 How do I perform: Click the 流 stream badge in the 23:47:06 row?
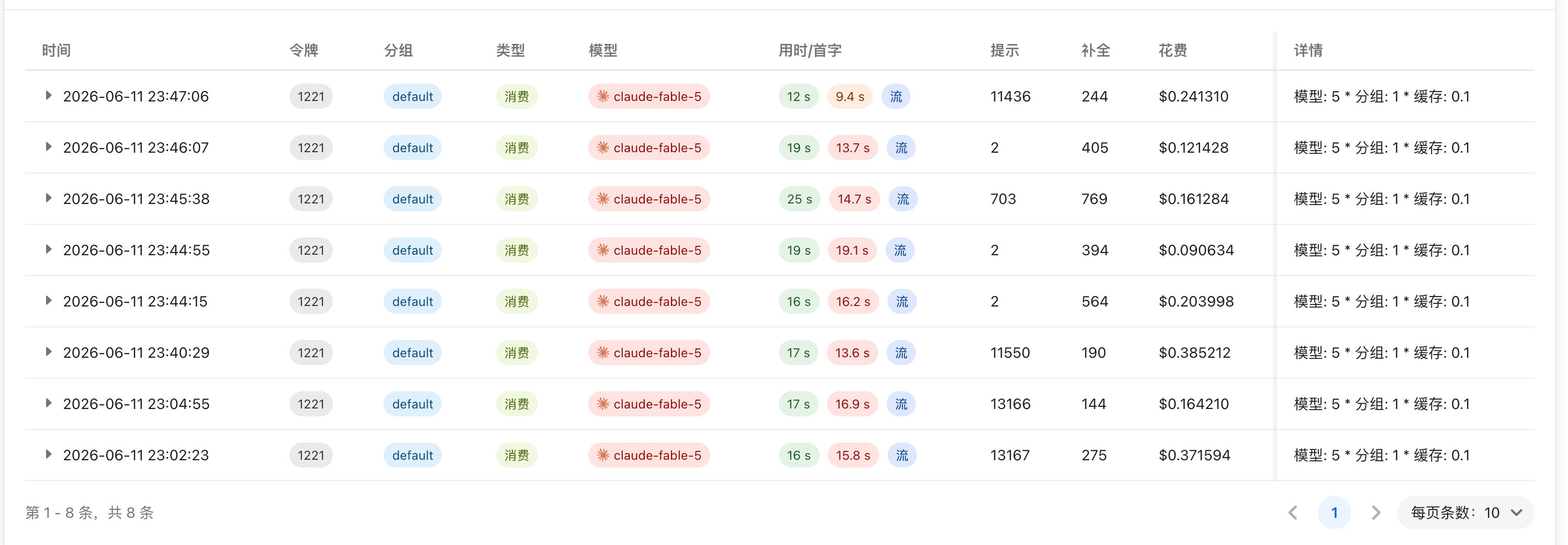[896, 96]
